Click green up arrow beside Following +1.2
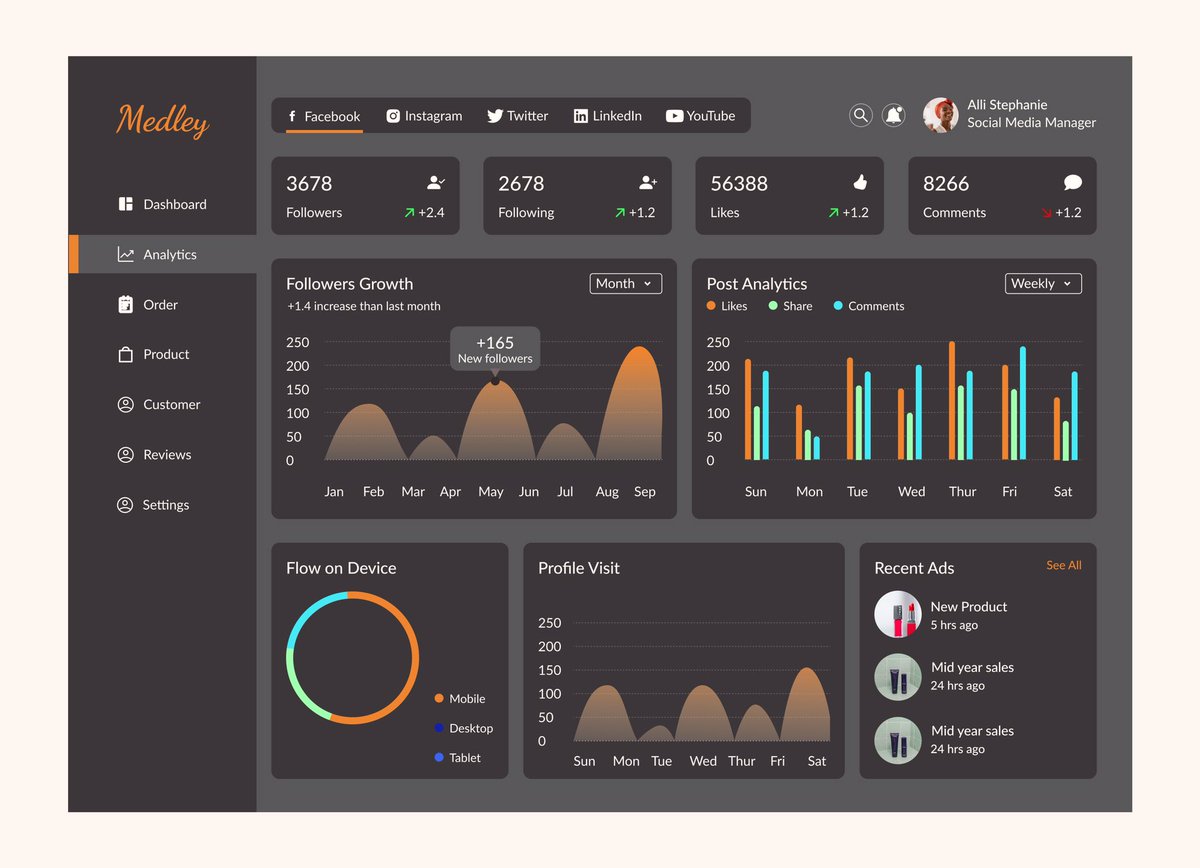The image size is (1200, 868). (x=621, y=213)
